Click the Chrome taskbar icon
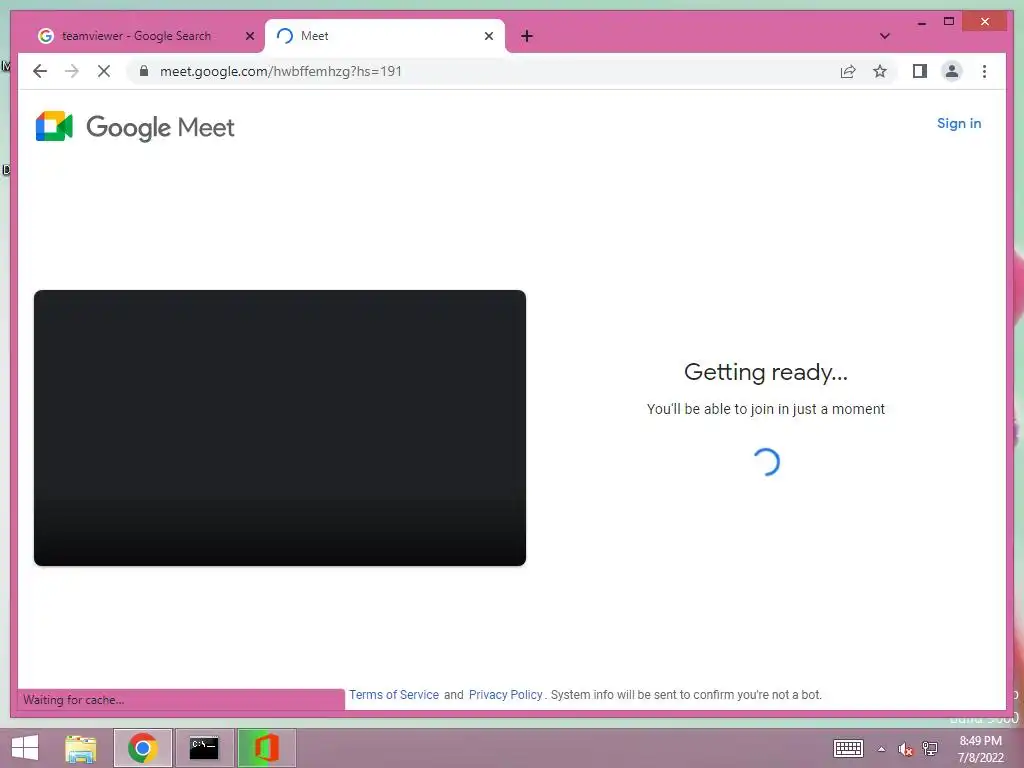The image size is (1024, 768). [143, 748]
